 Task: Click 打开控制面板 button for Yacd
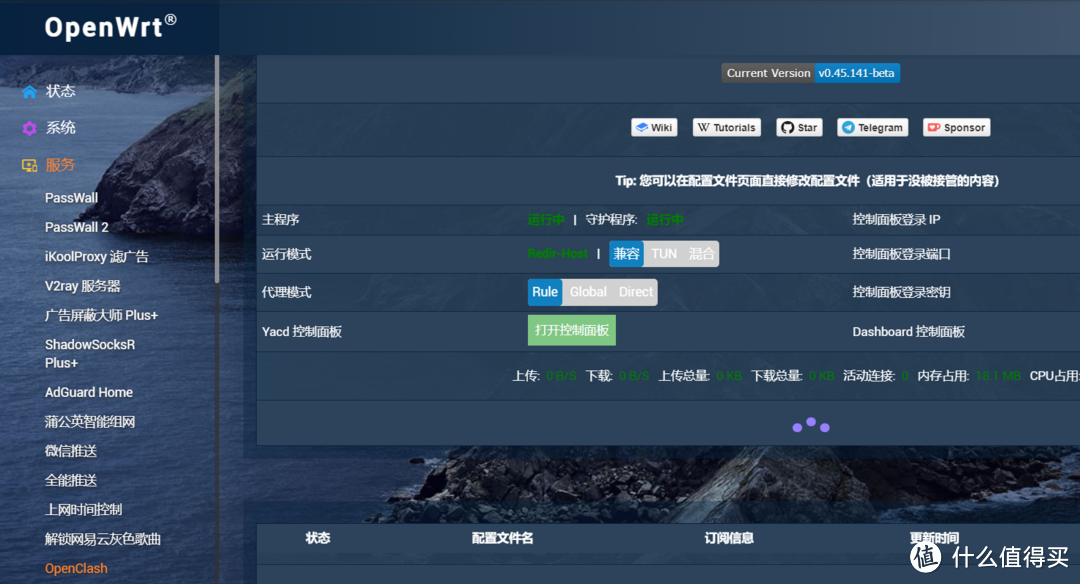point(572,331)
